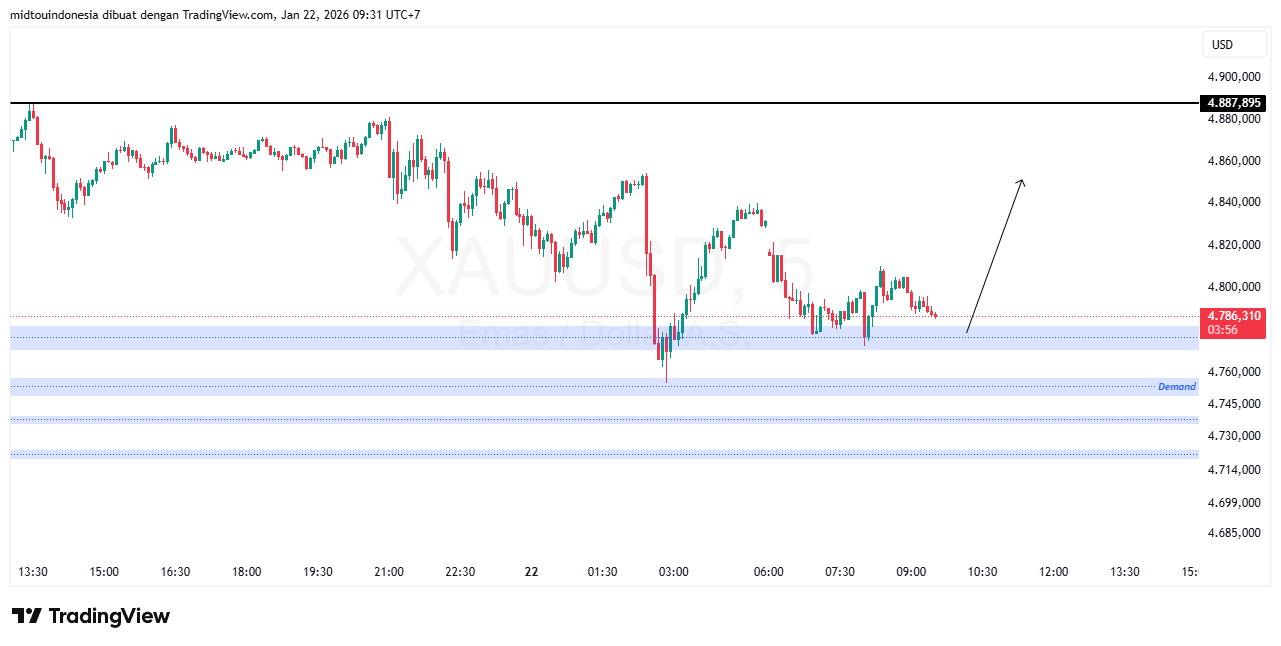1281x646 pixels.
Task: Select the upward trend arrow drawing
Action: point(995,255)
